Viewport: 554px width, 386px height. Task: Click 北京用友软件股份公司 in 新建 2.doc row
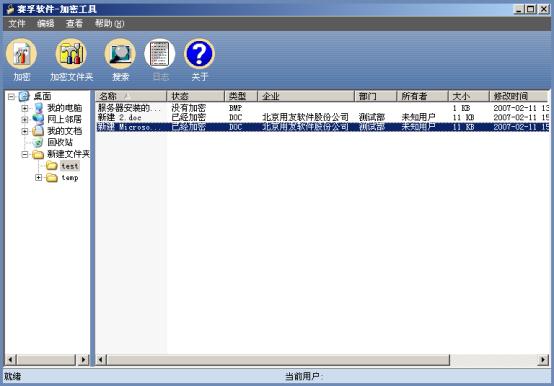pyautogui.click(x=305, y=117)
